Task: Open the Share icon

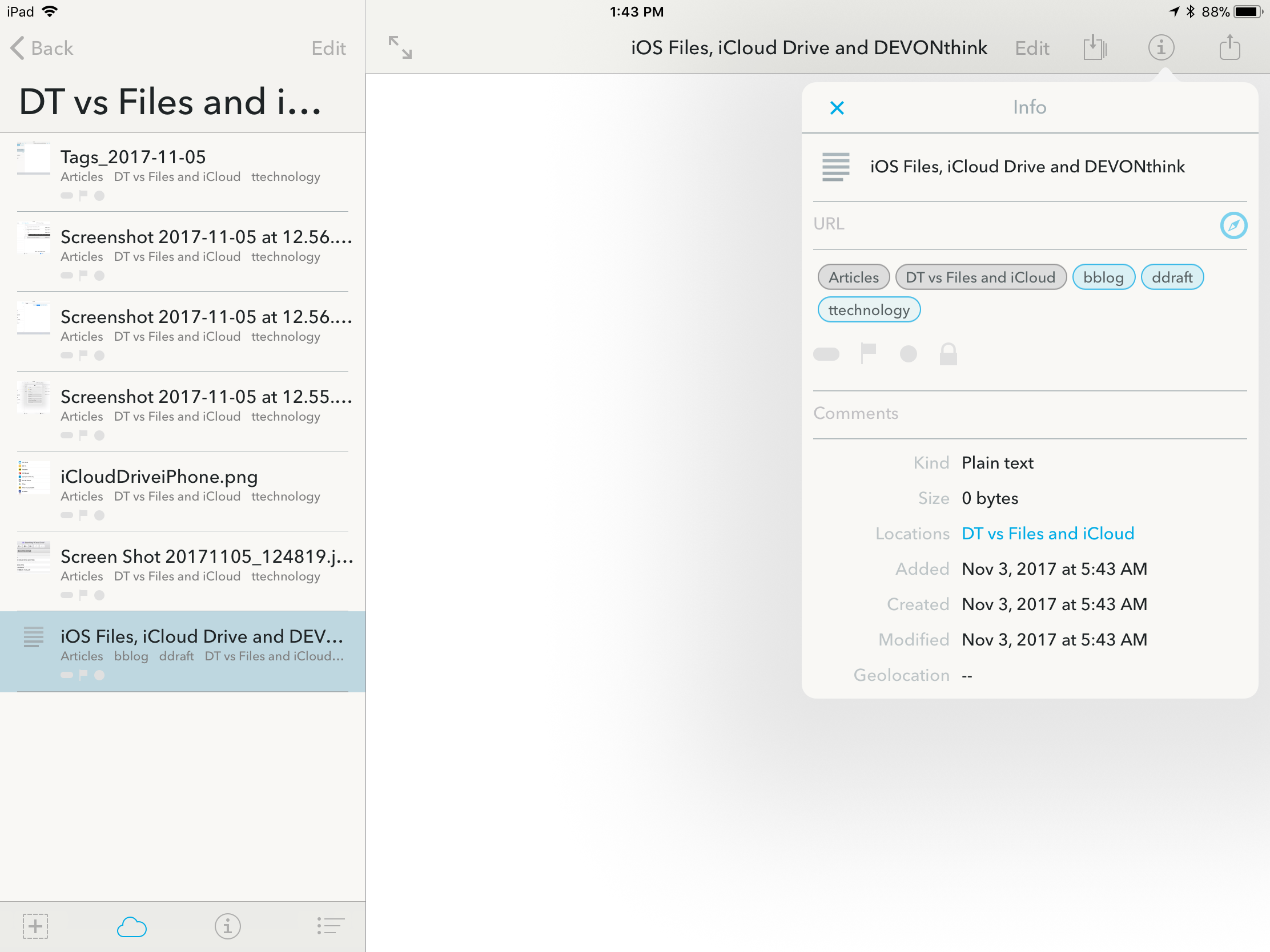Action: (1230, 47)
